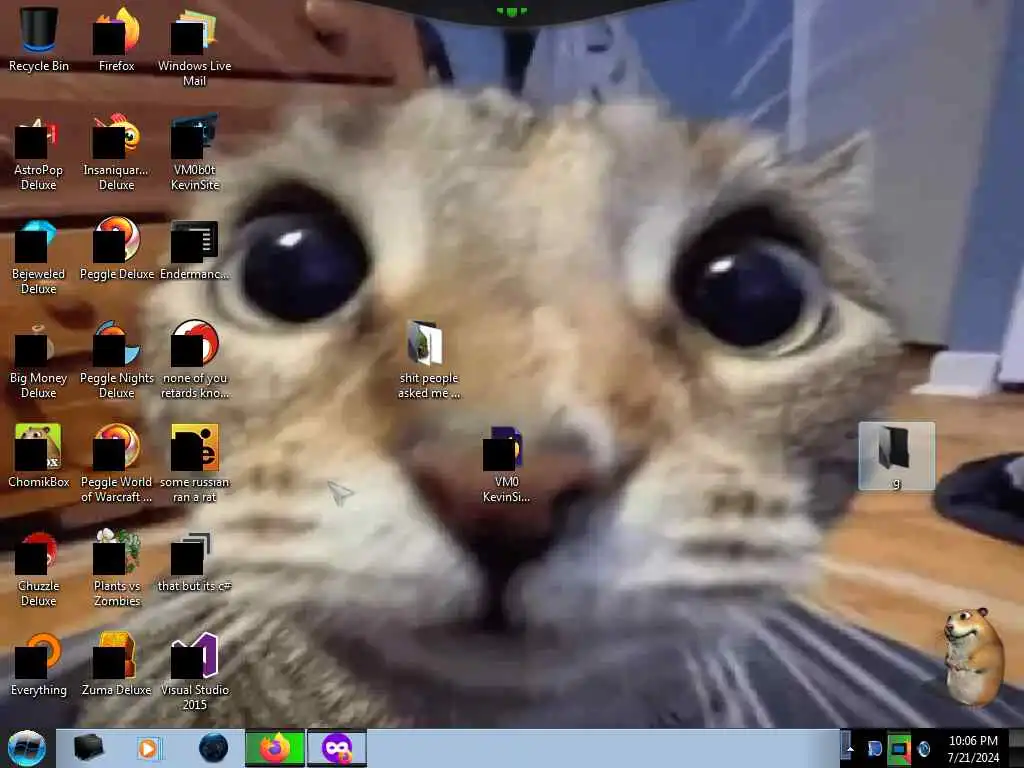Click the green monitor tray icon

(899, 749)
